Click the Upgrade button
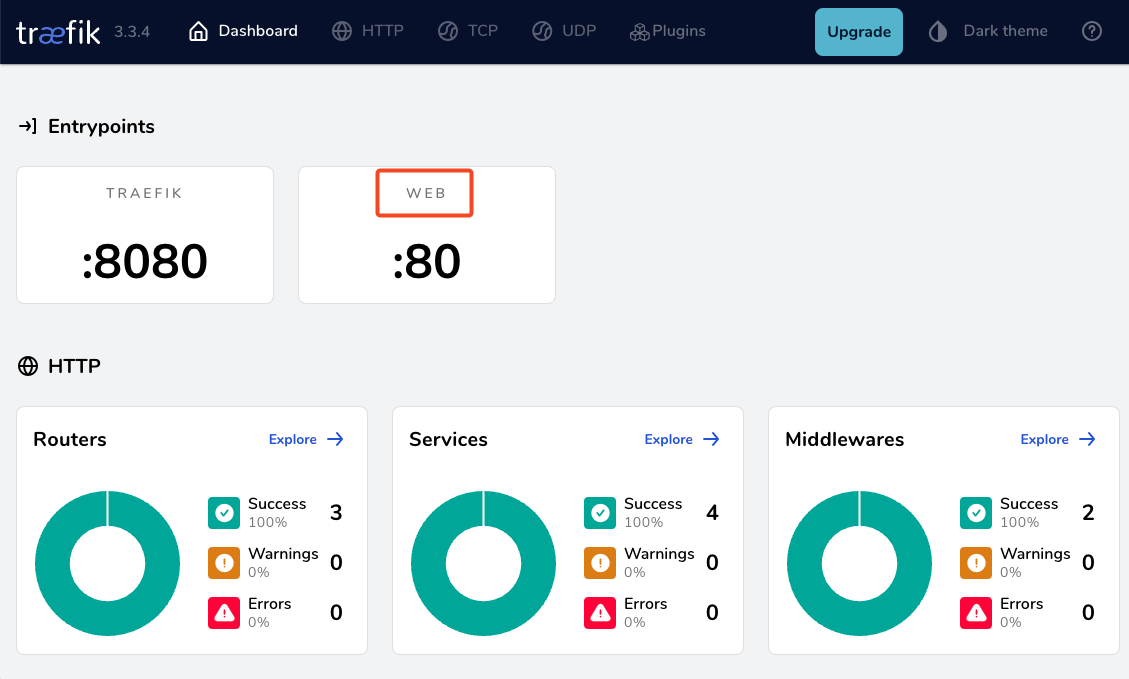Viewport: 1129px width, 679px height. (x=858, y=31)
